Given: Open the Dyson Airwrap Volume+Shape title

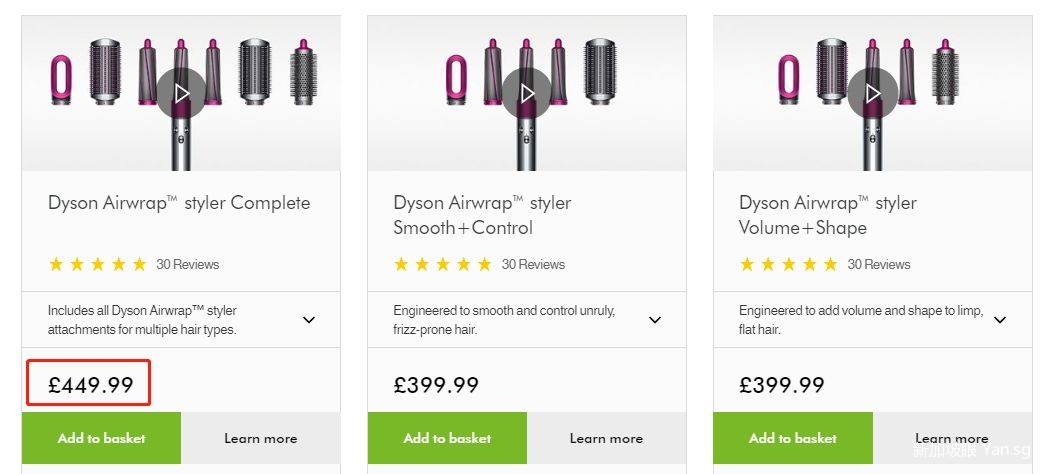Looking at the screenshot, I should (x=827, y=215).
